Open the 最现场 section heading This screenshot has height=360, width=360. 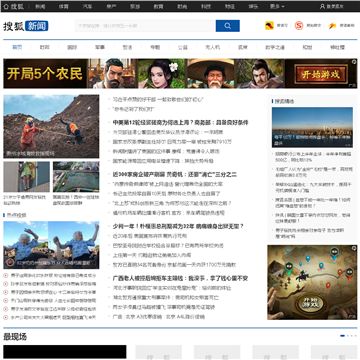pyautogui.click(x=15, y=337)
